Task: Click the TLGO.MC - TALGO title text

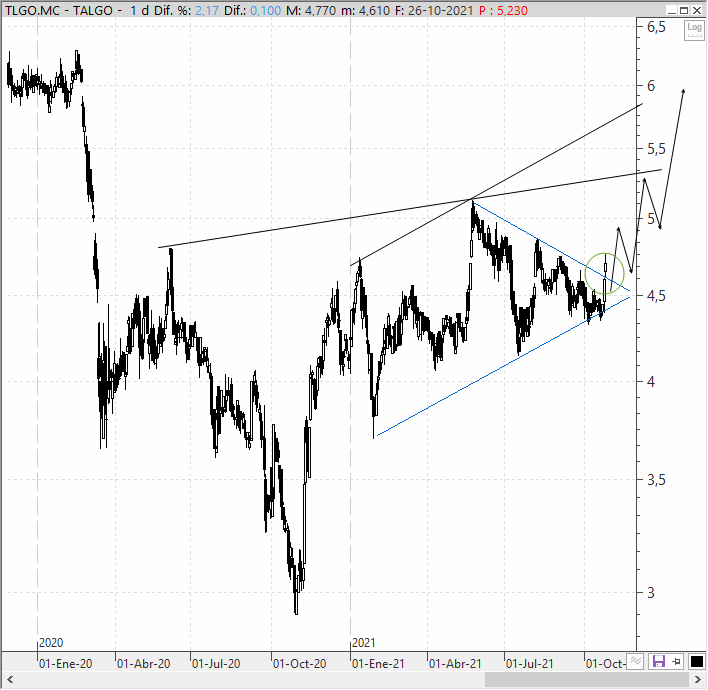Action: (x=59, y=10)
